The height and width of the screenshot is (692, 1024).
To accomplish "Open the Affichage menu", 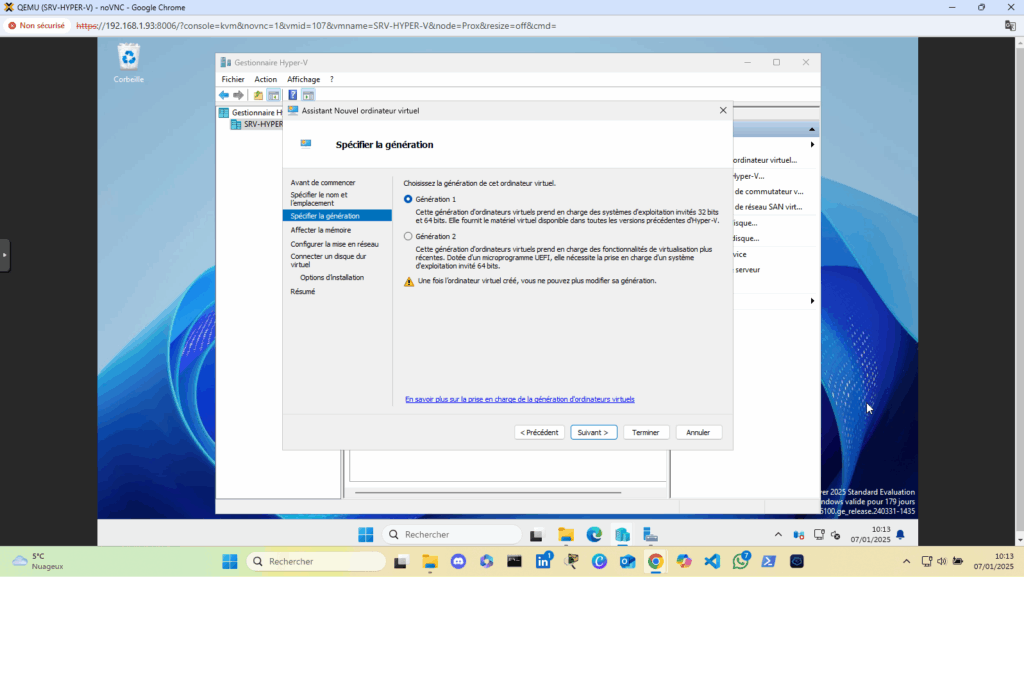I will click(x=304, y=79).
